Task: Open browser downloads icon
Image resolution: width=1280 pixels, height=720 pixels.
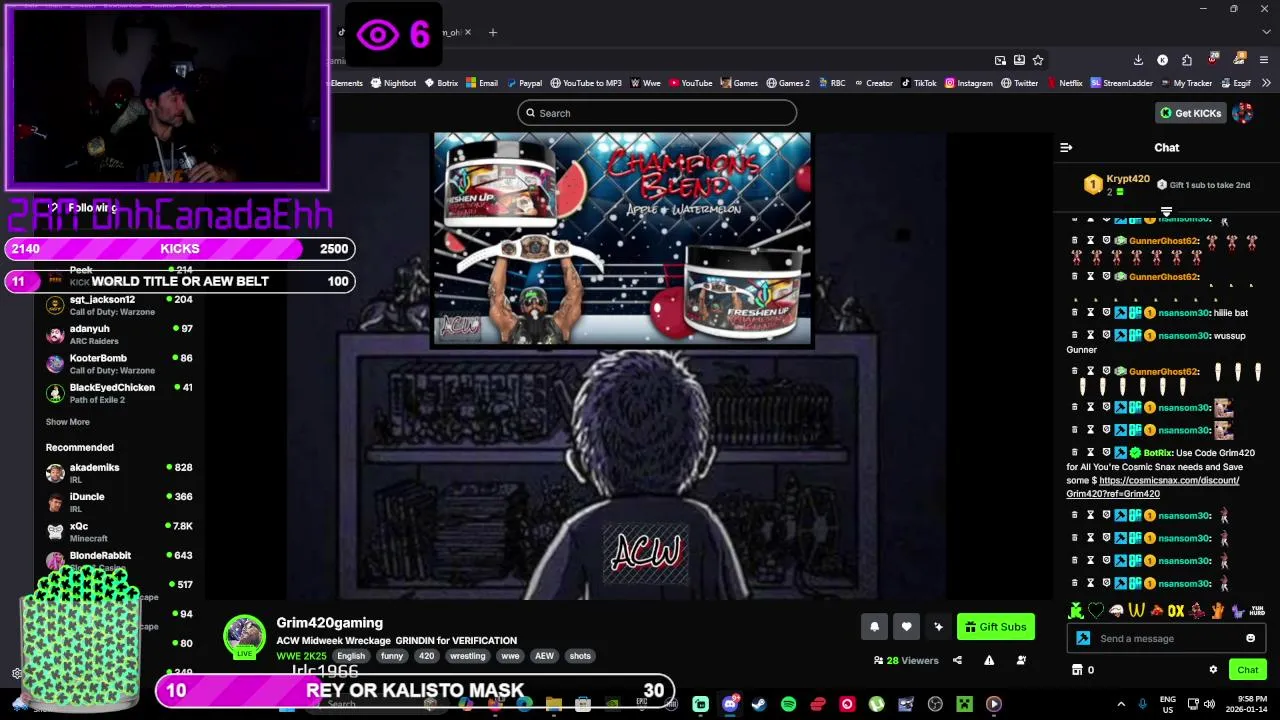Action: pos(1138,60)
